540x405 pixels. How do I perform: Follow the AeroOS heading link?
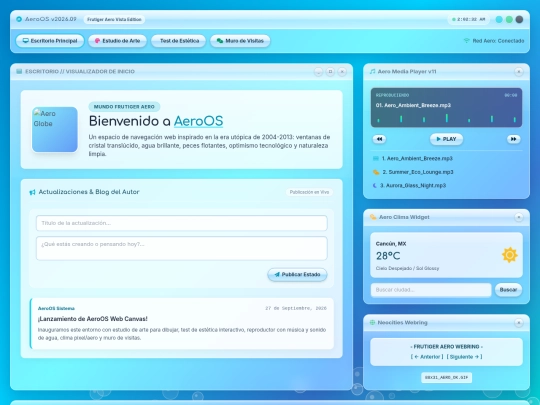(x=198, y=121)
